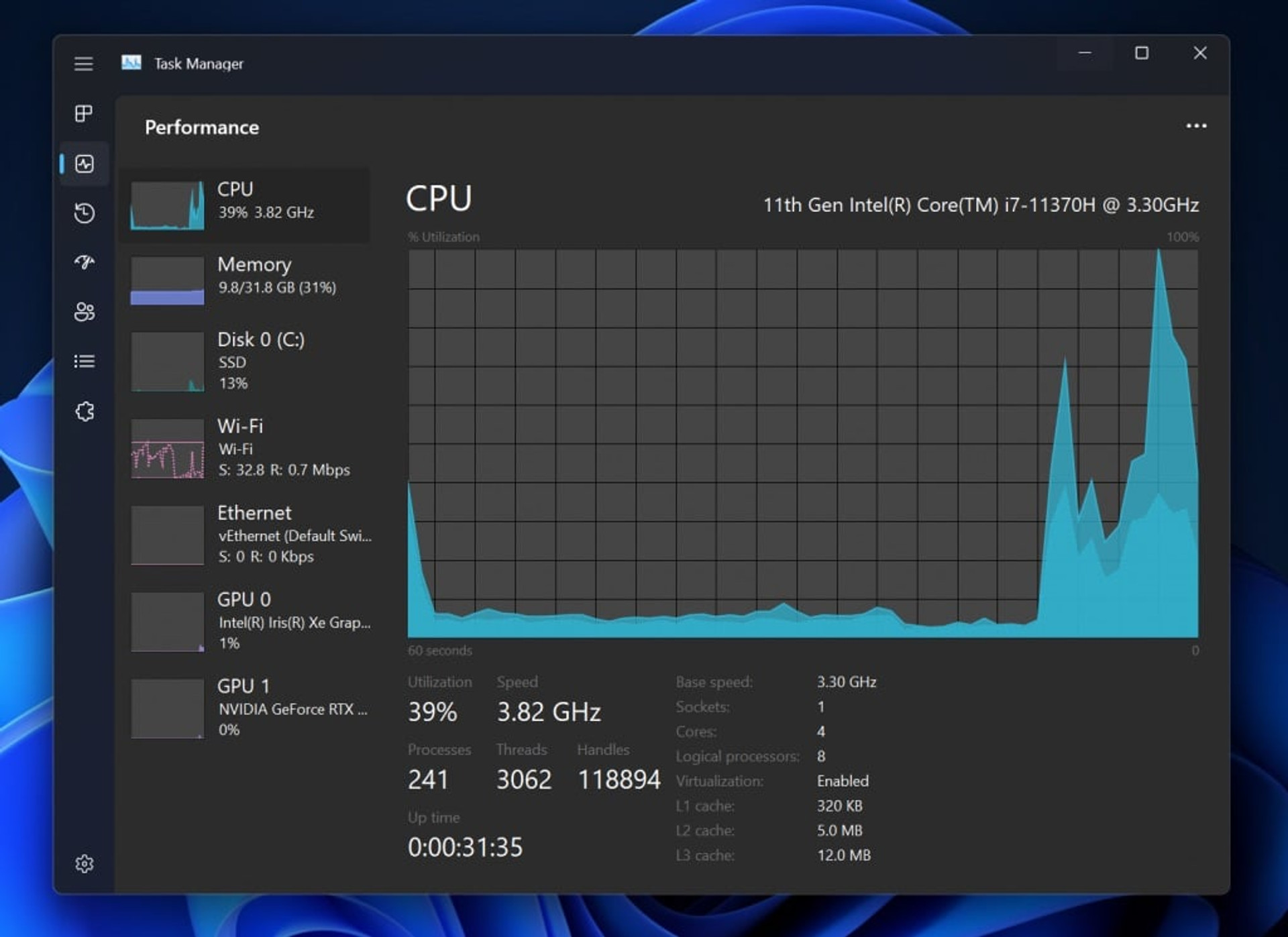Screen dimensions: 1288x937
Task: Select the Ethernet performance item
Action: (245, 535)
